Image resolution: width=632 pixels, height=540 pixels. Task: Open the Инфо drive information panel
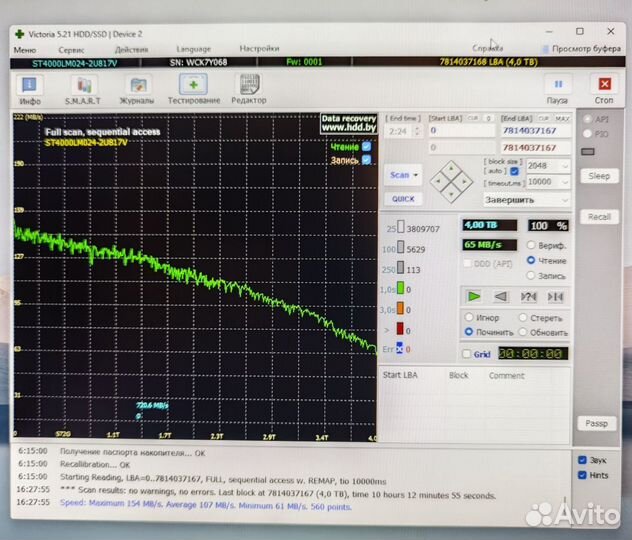[30, 89]
